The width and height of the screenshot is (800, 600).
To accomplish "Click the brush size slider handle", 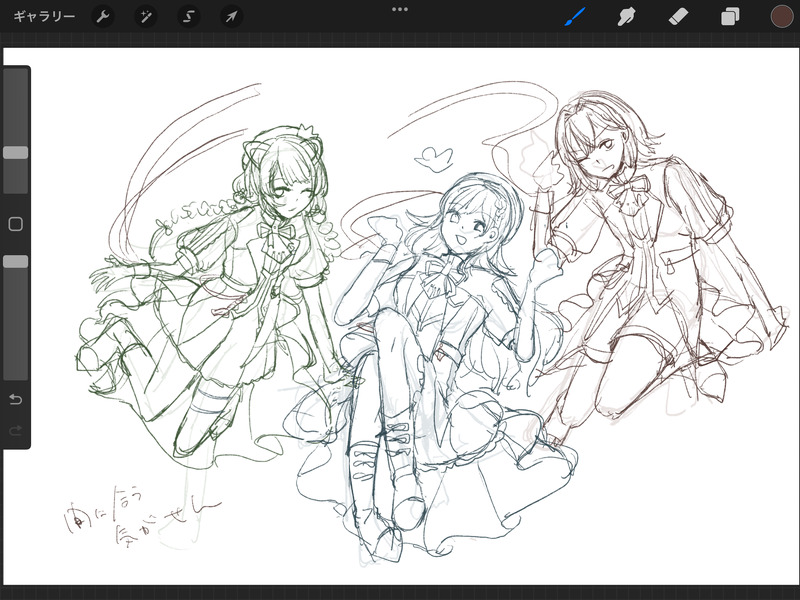I will pyautogui.click(x=16, y=153).
